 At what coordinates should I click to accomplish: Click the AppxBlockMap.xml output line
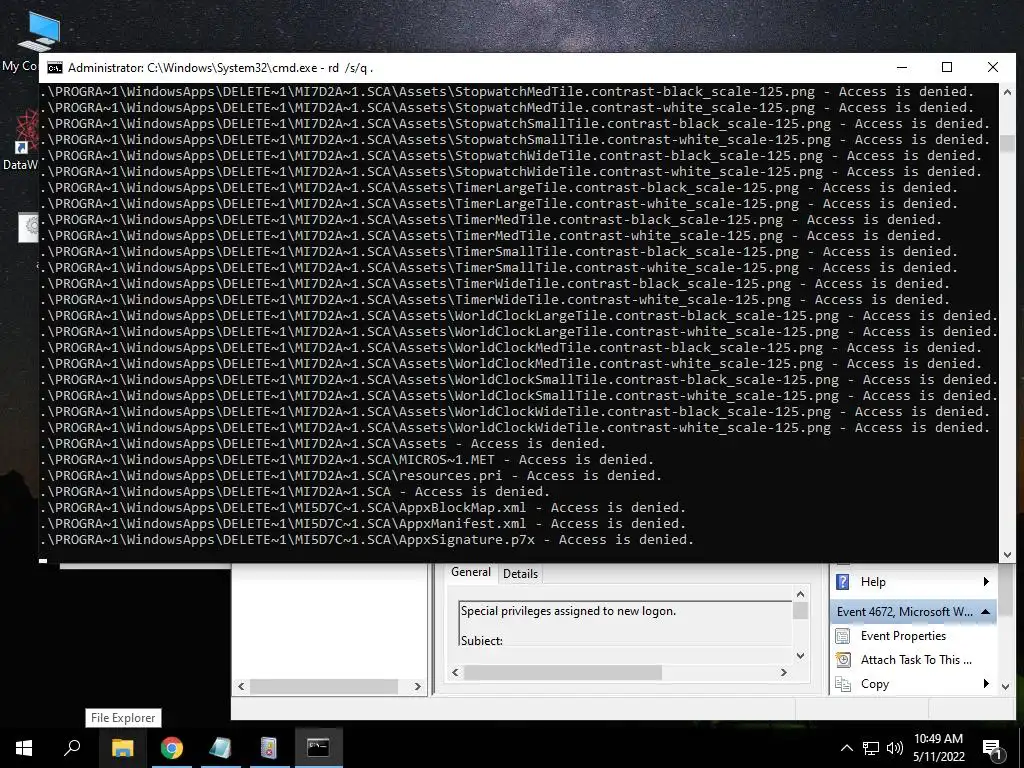(364, 507)
